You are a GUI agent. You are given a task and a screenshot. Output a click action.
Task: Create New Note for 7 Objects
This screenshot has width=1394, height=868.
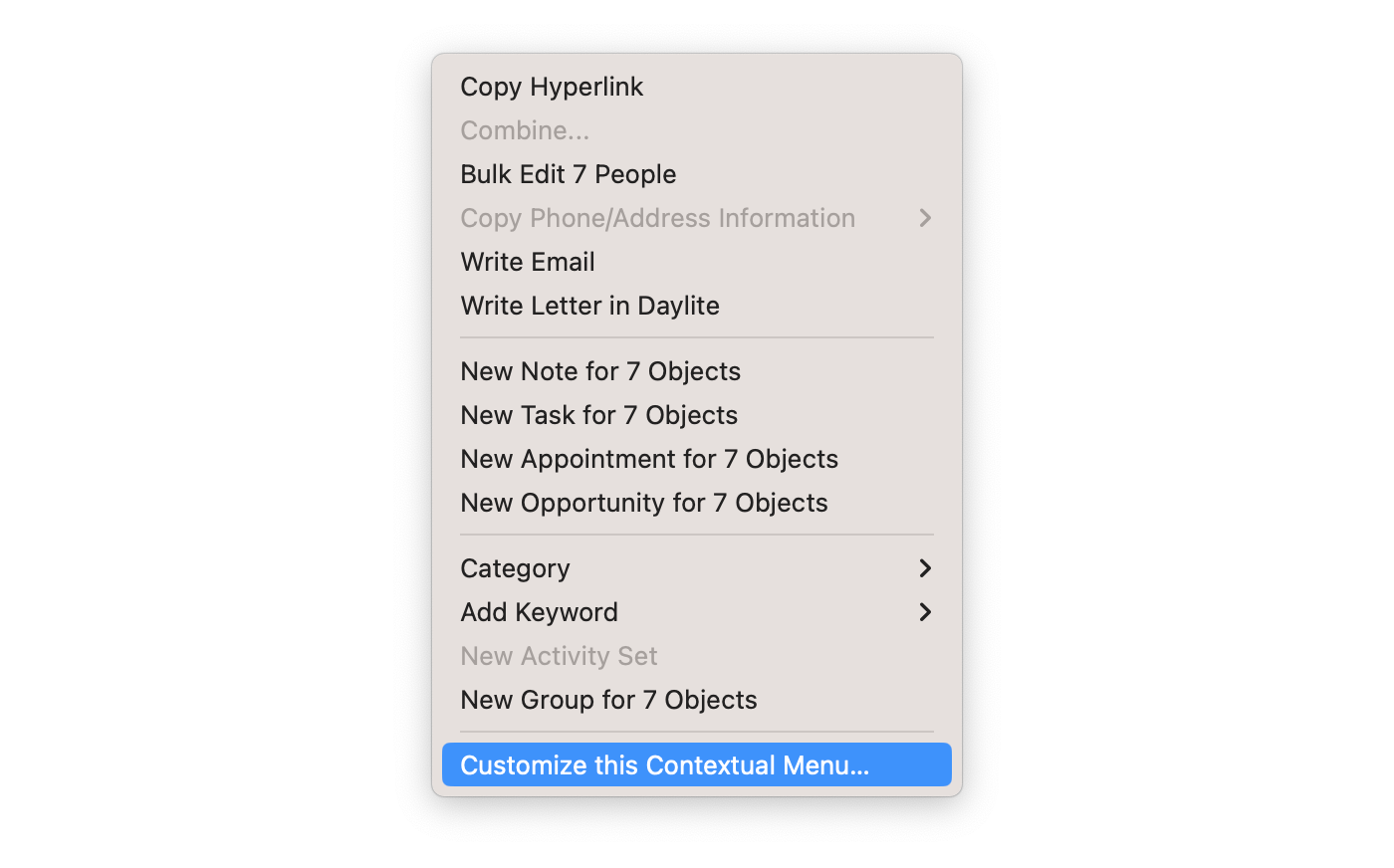coord(600,371)
